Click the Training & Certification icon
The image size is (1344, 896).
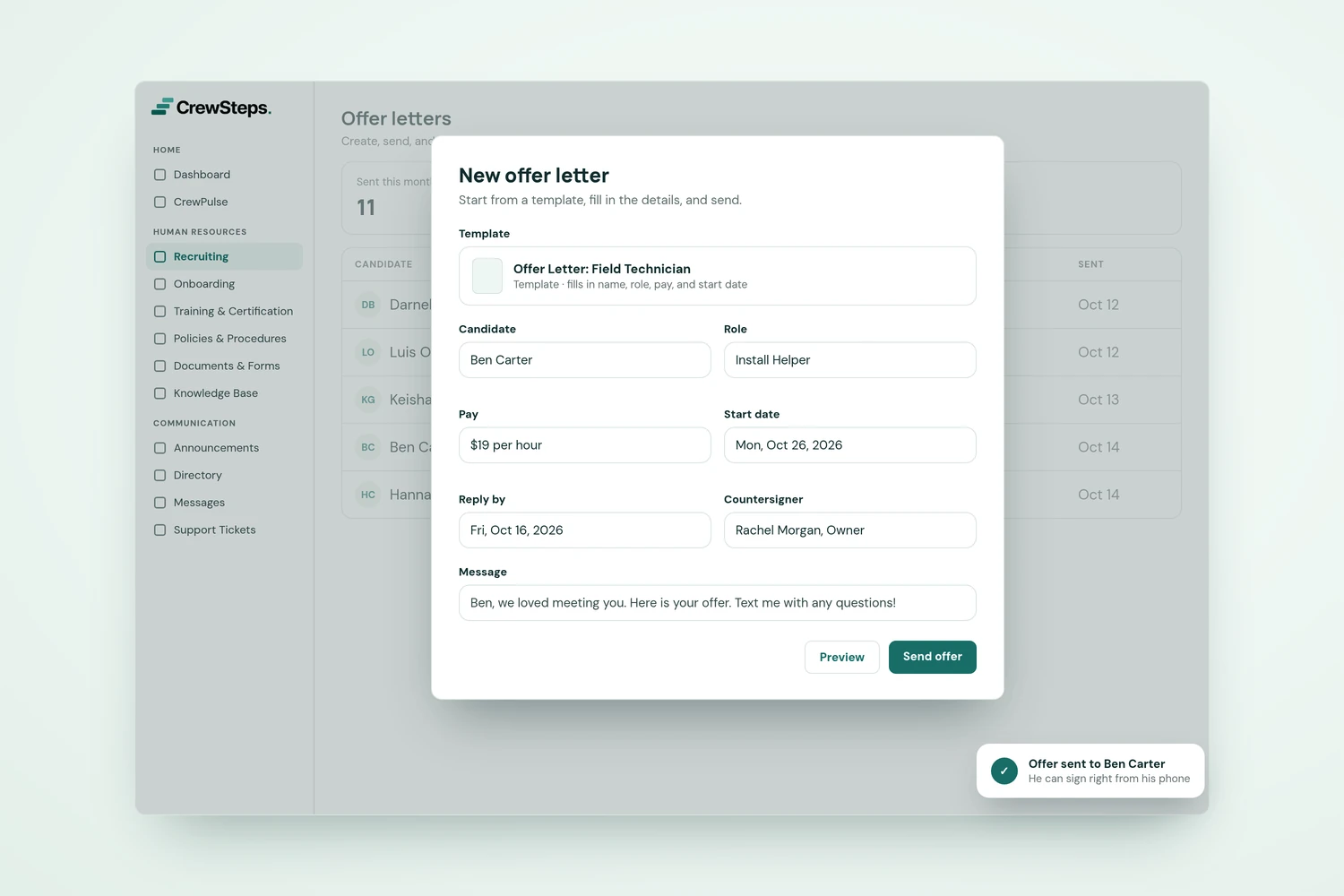[x=159, y=312]
